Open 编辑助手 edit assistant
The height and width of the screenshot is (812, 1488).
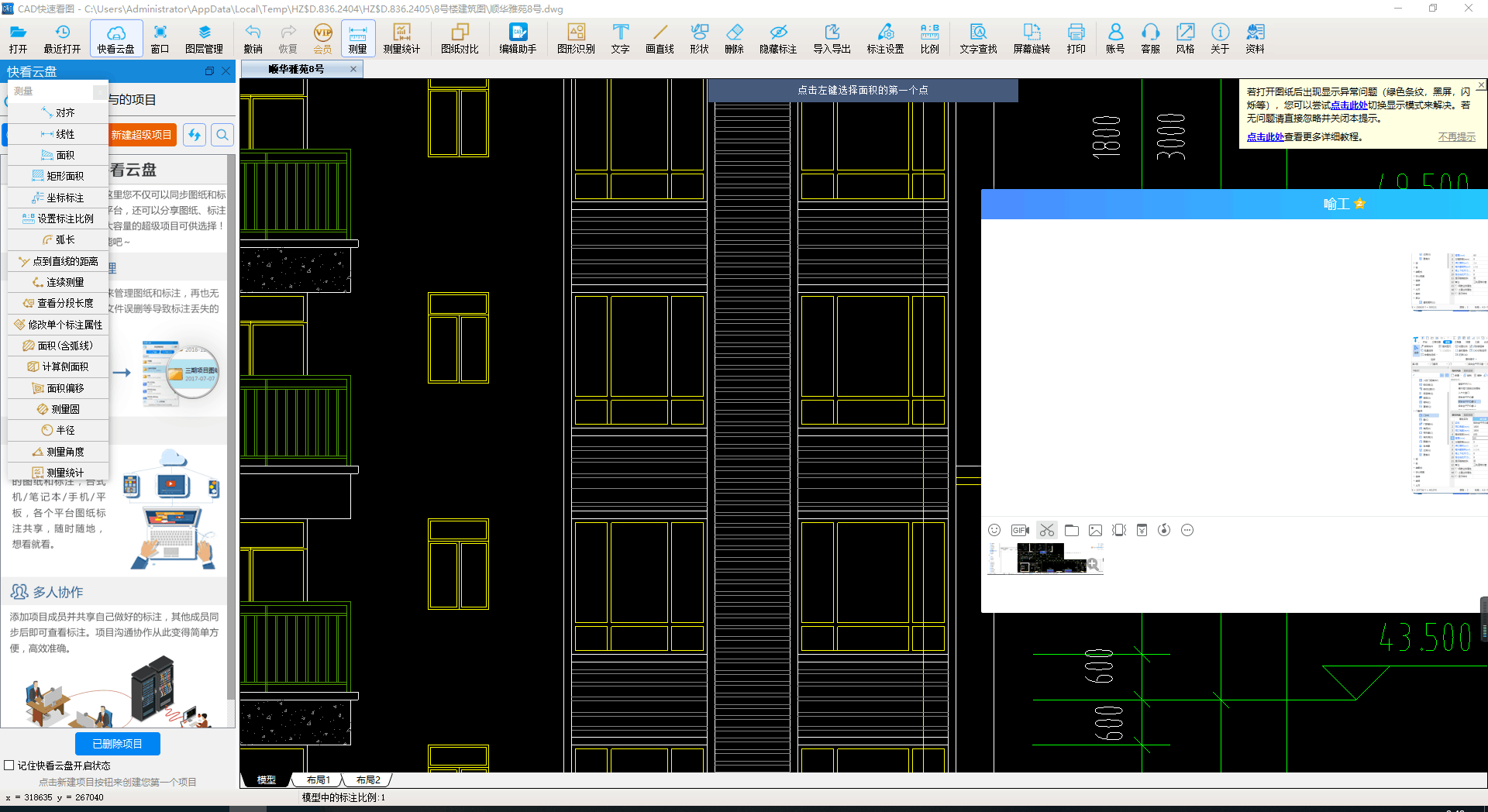pos(518,38)
